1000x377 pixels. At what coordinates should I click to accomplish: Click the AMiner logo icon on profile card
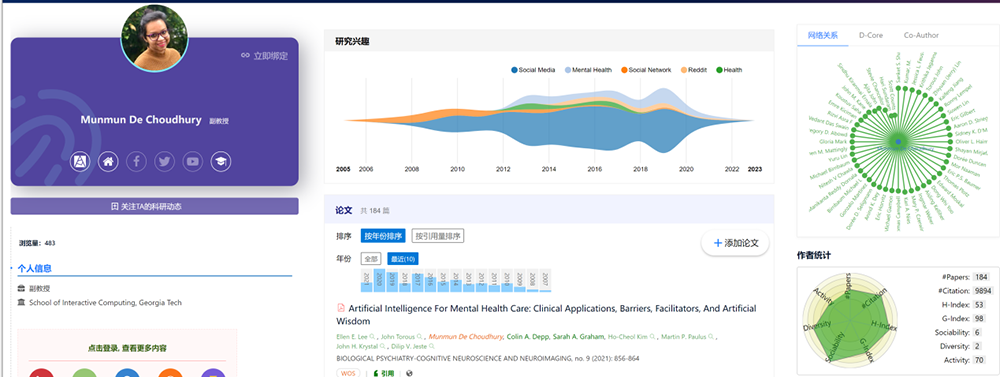coord(80,161)
